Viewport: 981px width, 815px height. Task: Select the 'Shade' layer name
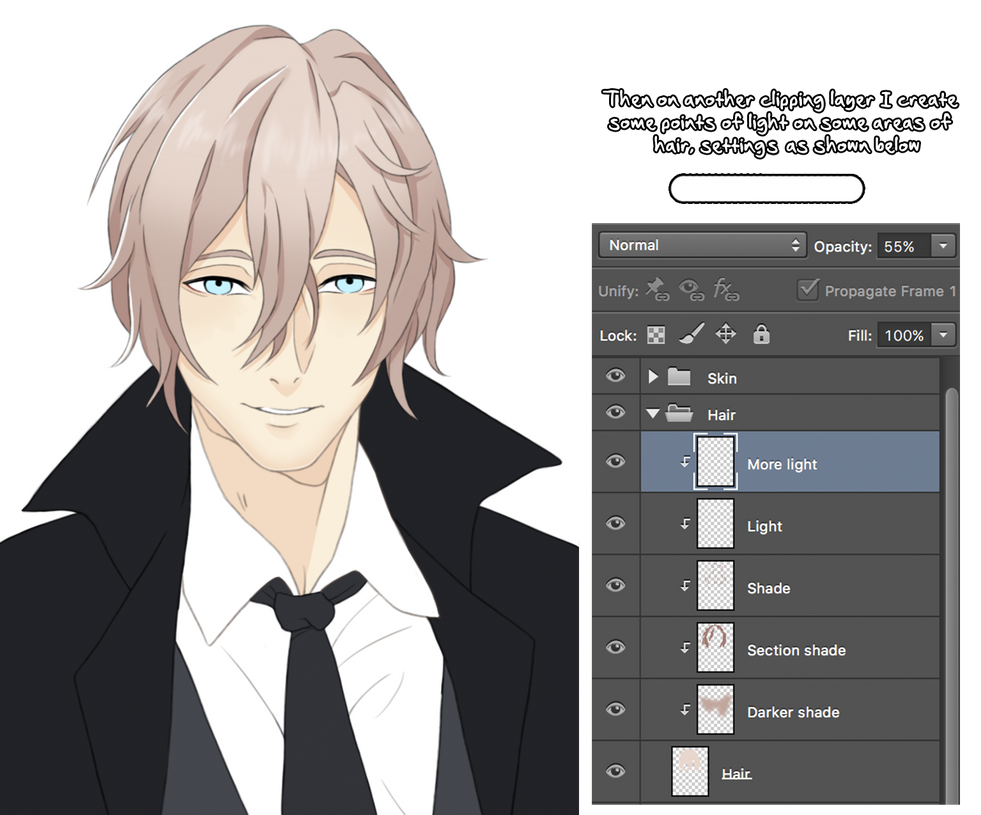pos(768,588)
